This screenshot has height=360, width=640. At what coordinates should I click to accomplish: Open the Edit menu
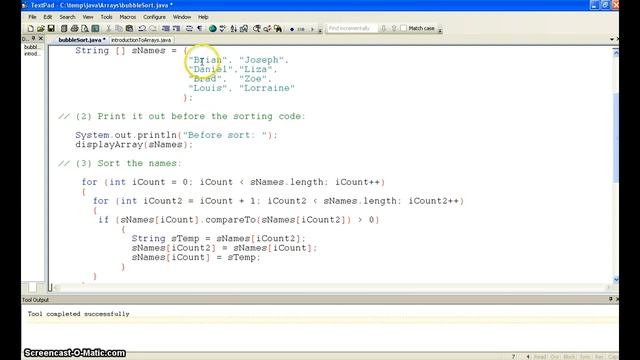coord(48,17)
